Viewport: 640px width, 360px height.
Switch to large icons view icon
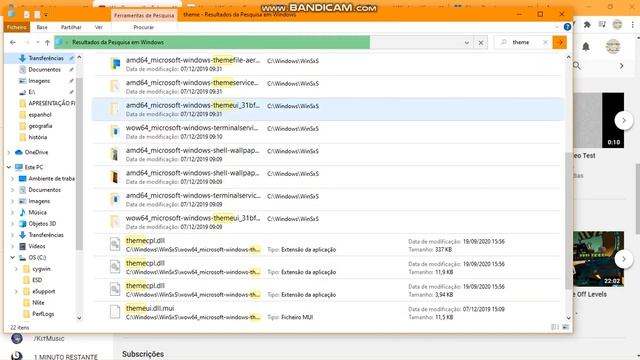pyautogui.click(x=566, y=327)
